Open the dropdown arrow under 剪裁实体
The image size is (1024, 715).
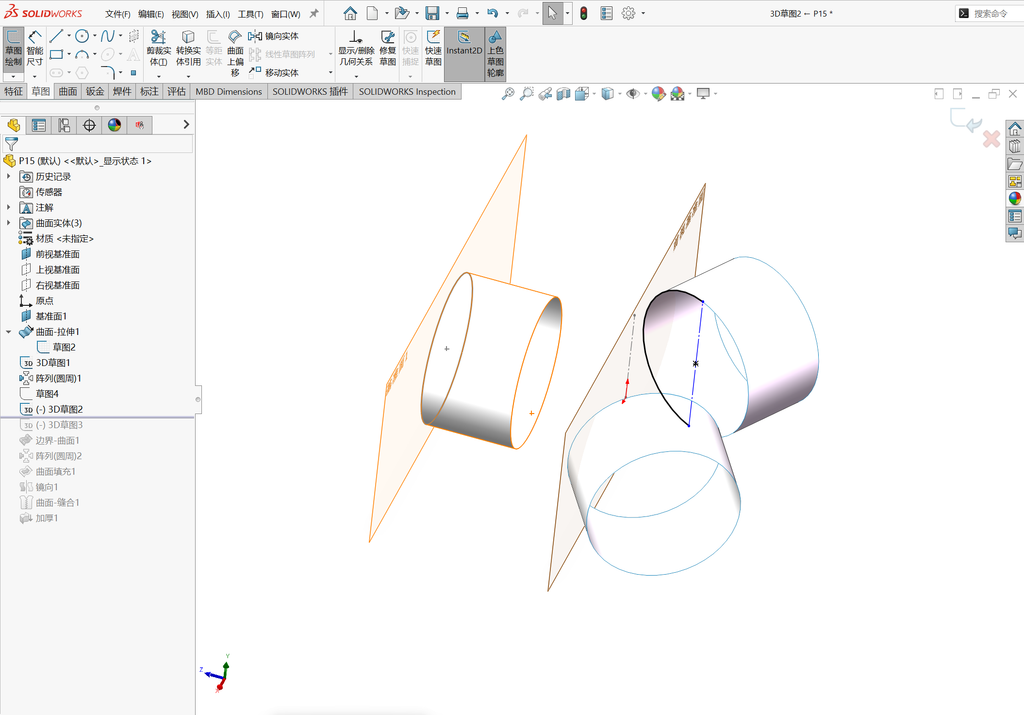[x=158, y=76]
